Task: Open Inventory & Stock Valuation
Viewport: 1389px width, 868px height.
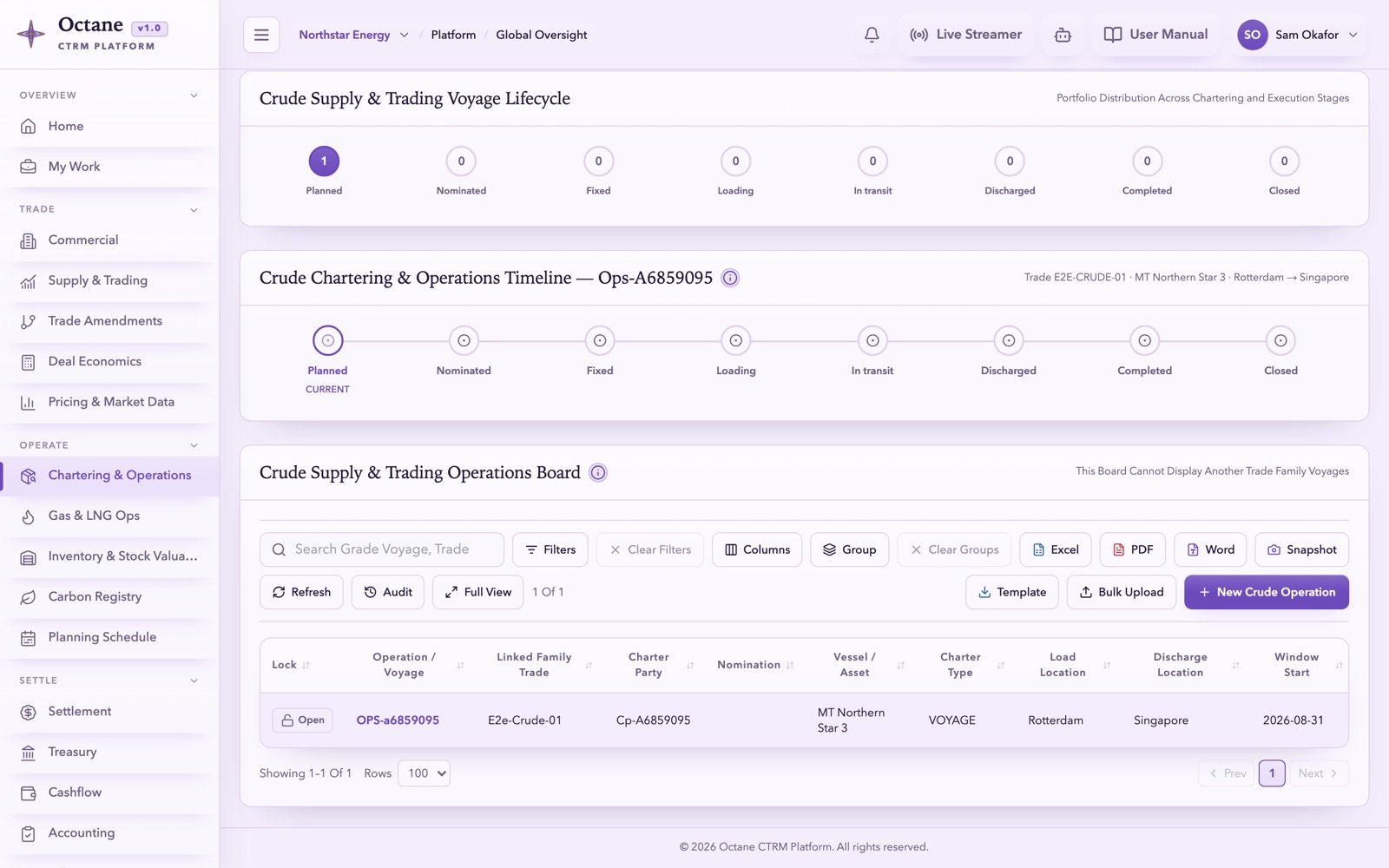Action: 109,556
